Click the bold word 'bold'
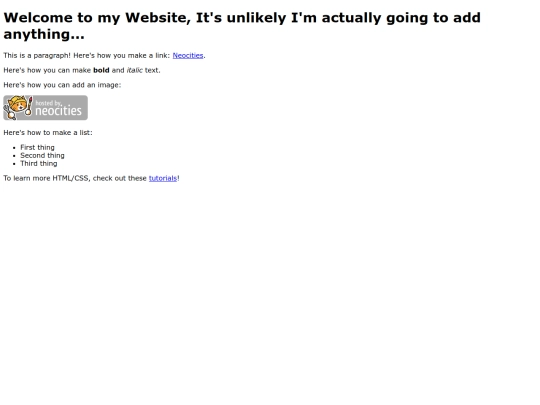Image resolution: width=540 pixels, height=405 pixels. [101, 70]
